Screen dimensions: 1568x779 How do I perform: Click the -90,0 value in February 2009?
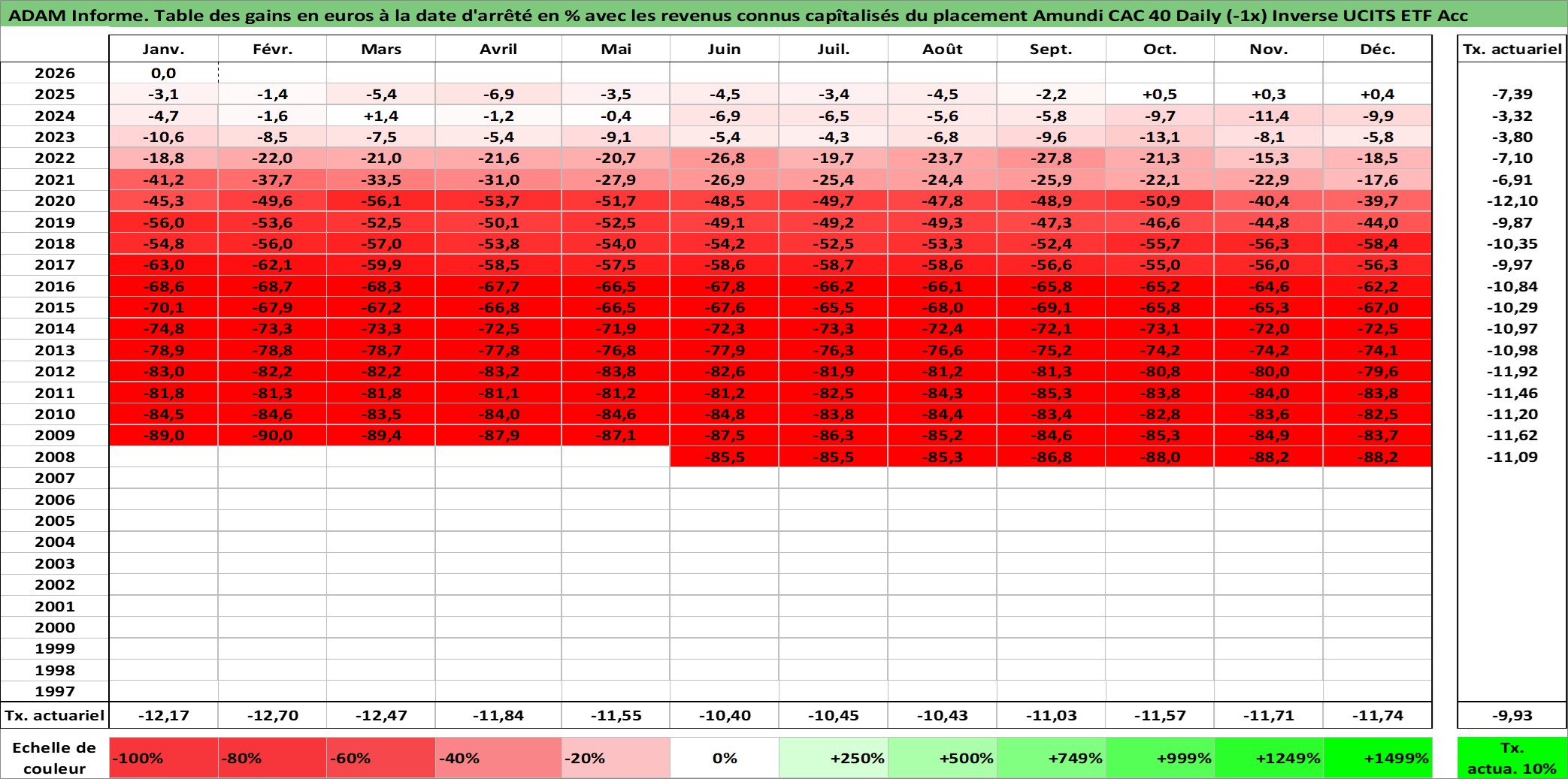click(x=273, y=435)
